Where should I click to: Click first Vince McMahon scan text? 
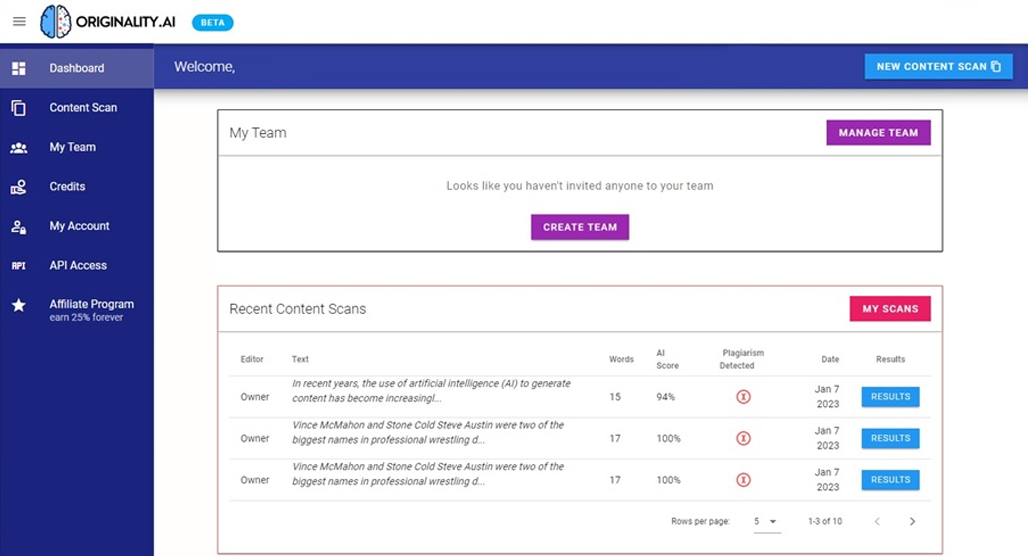tap(427, 432)
